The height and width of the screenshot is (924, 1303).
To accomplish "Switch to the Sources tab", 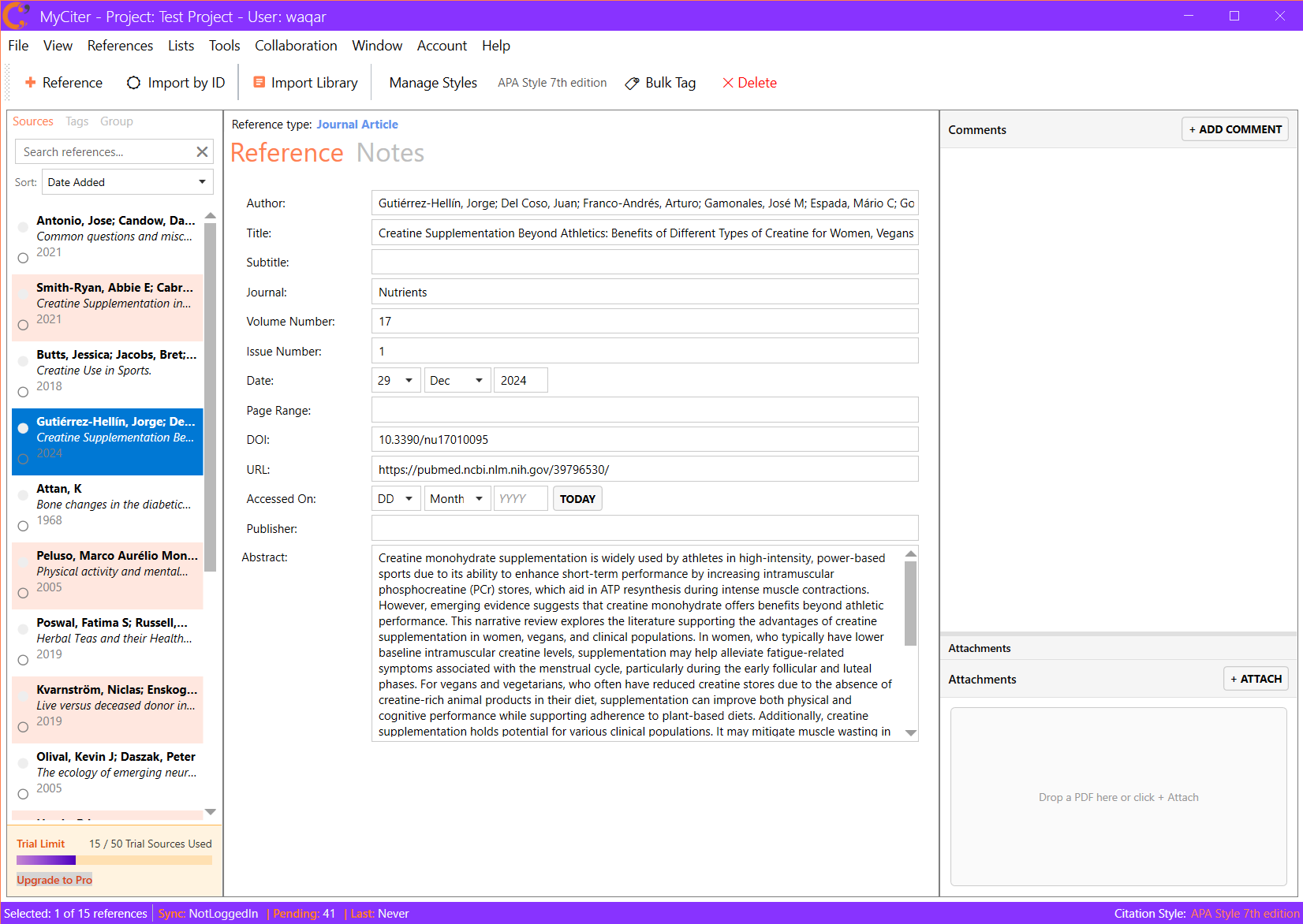I will (x=33, y=121).
